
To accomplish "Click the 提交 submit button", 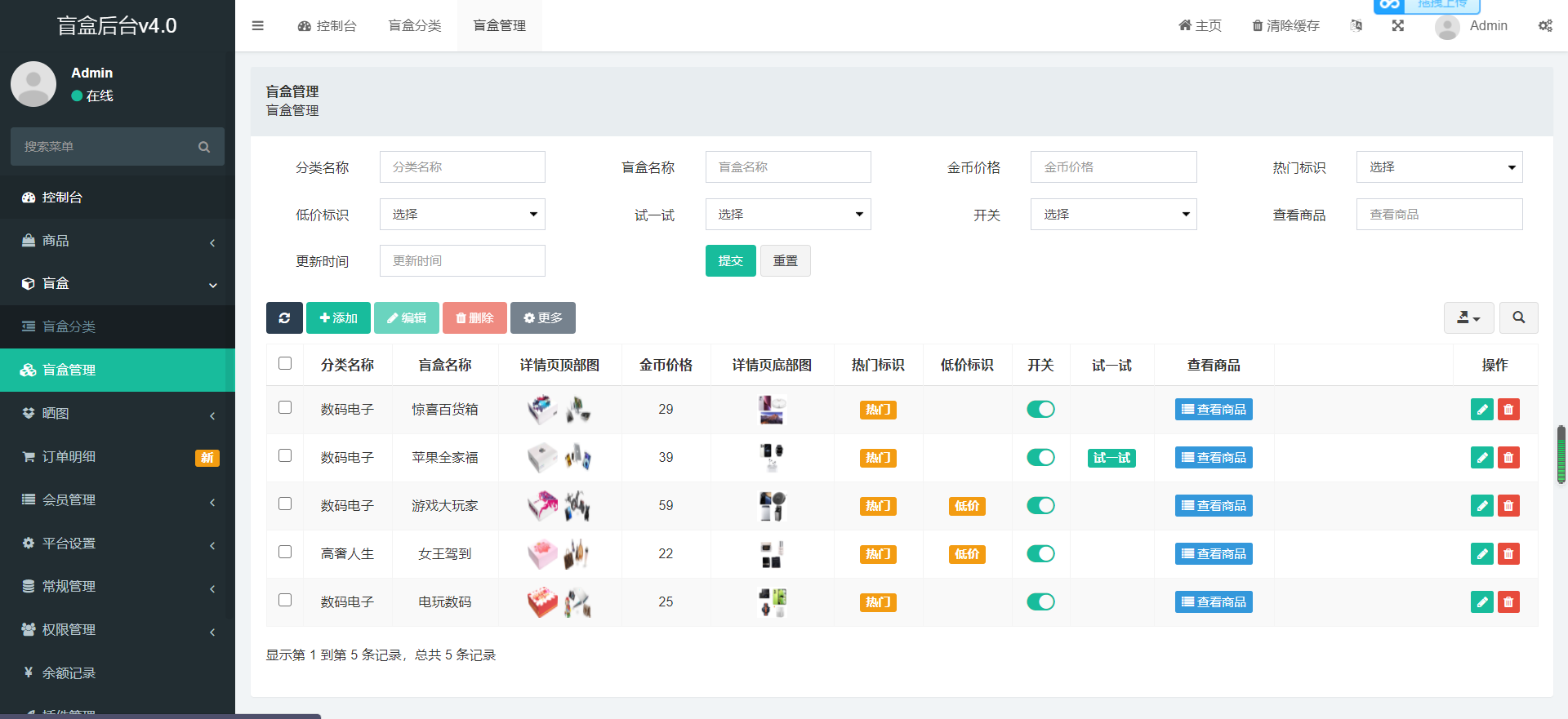I will point(730,261).
